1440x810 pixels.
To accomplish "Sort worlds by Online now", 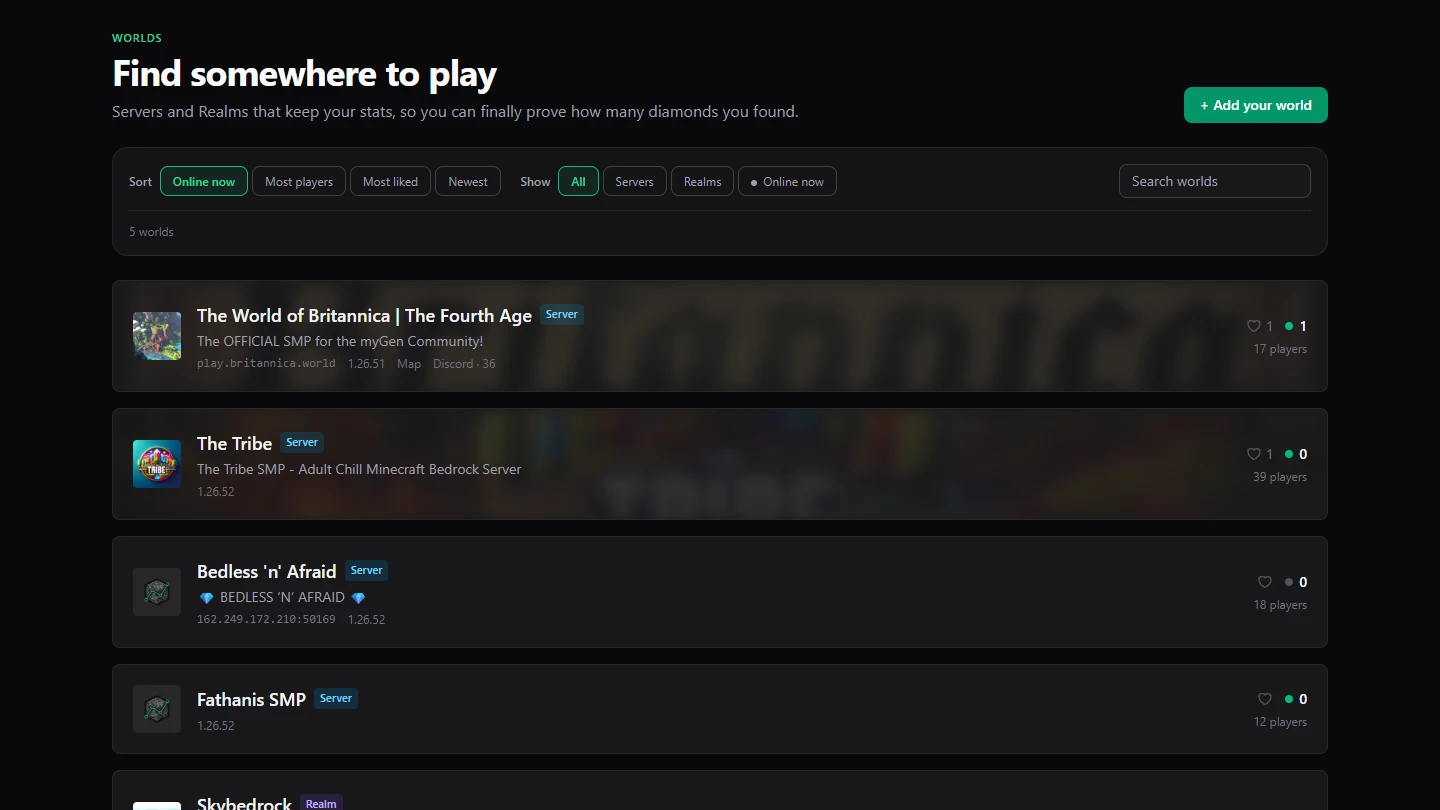I will click(204, 181).
